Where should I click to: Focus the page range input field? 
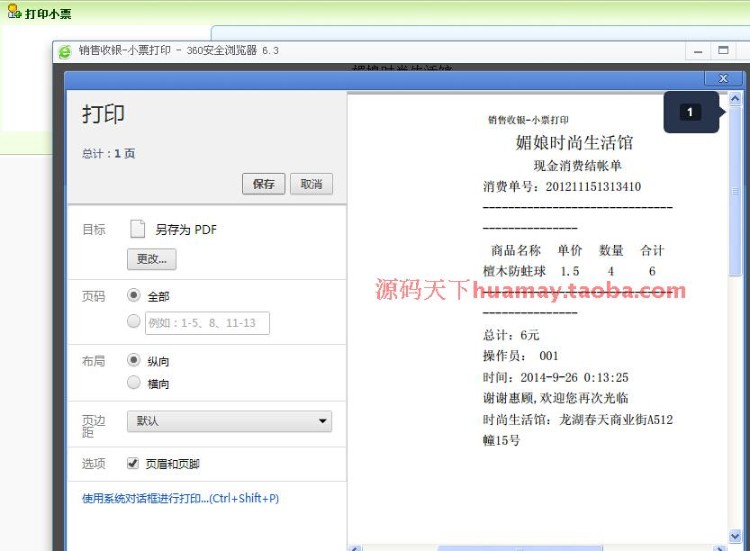coord(207,323)
